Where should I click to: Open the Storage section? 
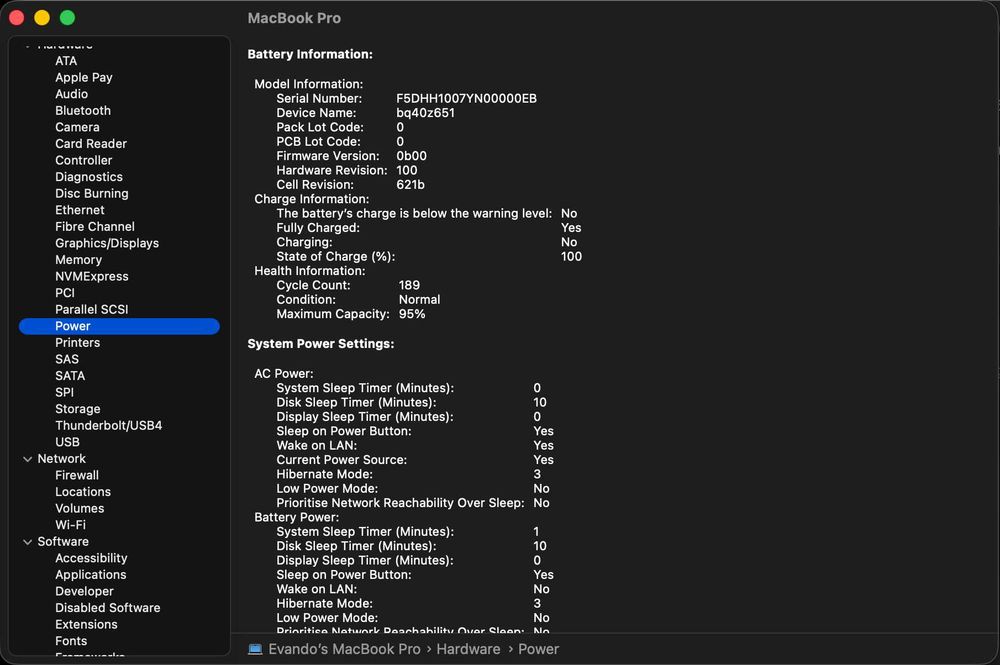(78, 409)
